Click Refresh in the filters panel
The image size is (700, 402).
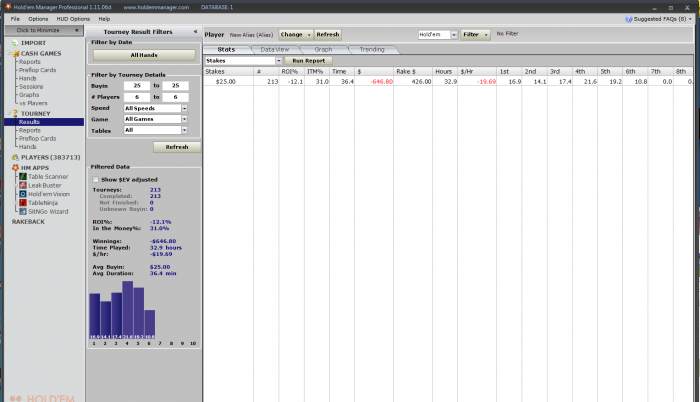coord(177,147)
